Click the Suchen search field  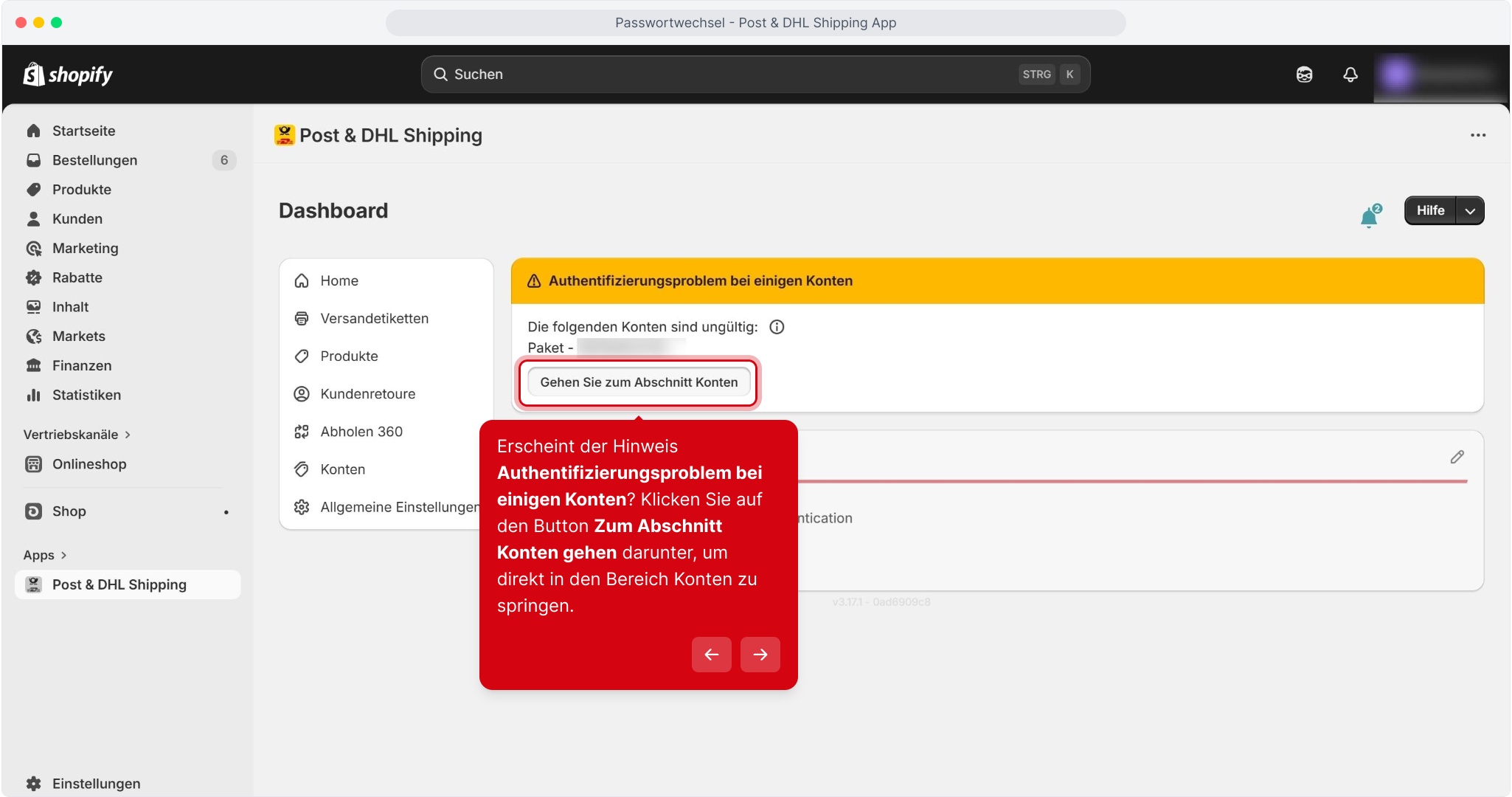(x=755, y=75)
